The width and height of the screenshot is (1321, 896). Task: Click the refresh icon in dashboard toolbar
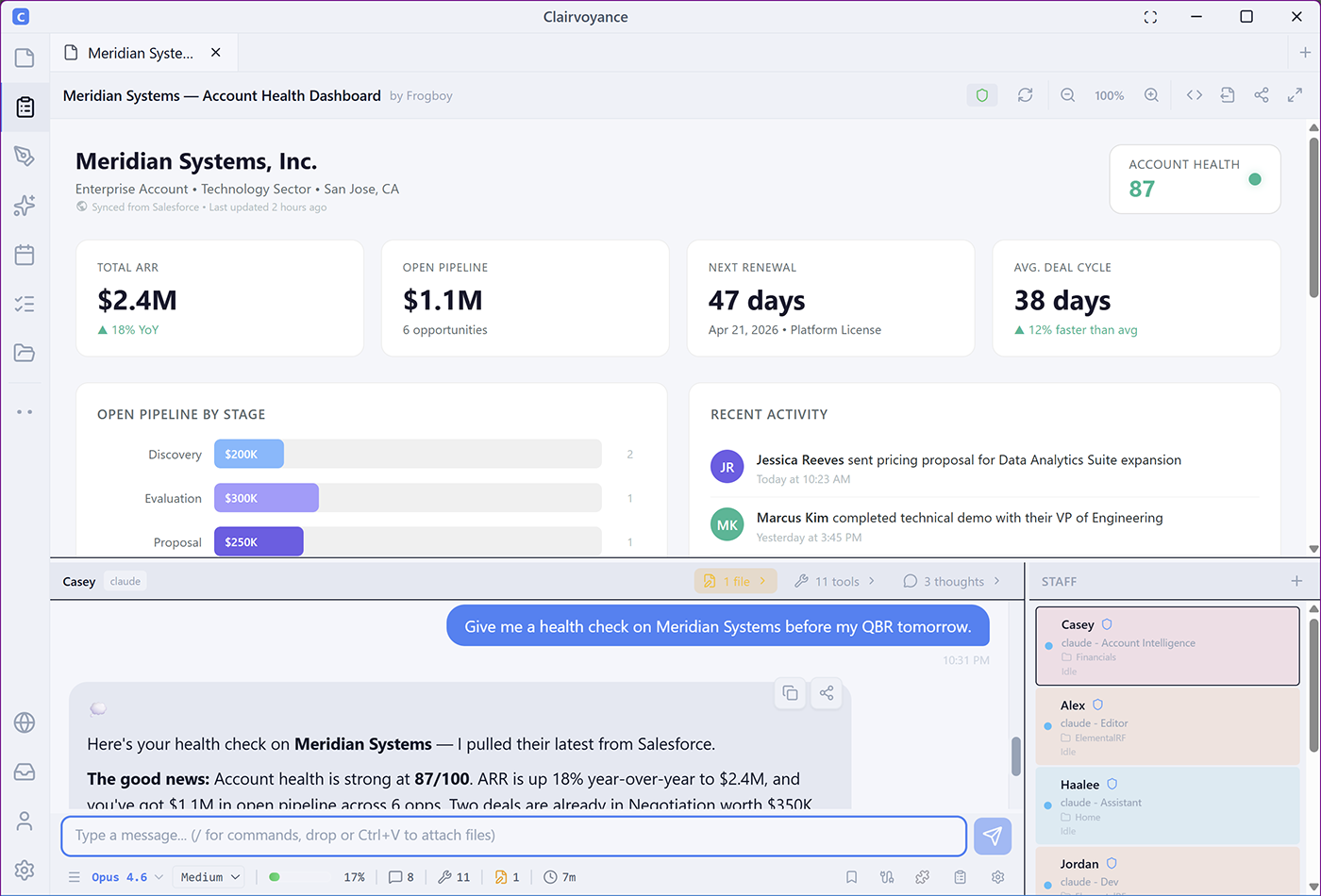pyautogui.click(x=1025, y=95)
